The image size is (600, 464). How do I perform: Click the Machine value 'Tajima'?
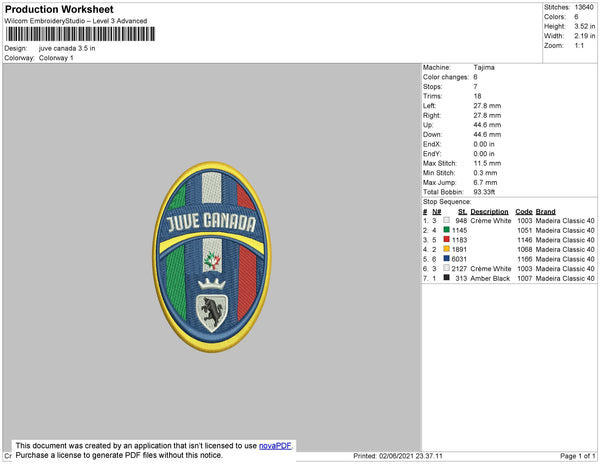pos(484,67)
